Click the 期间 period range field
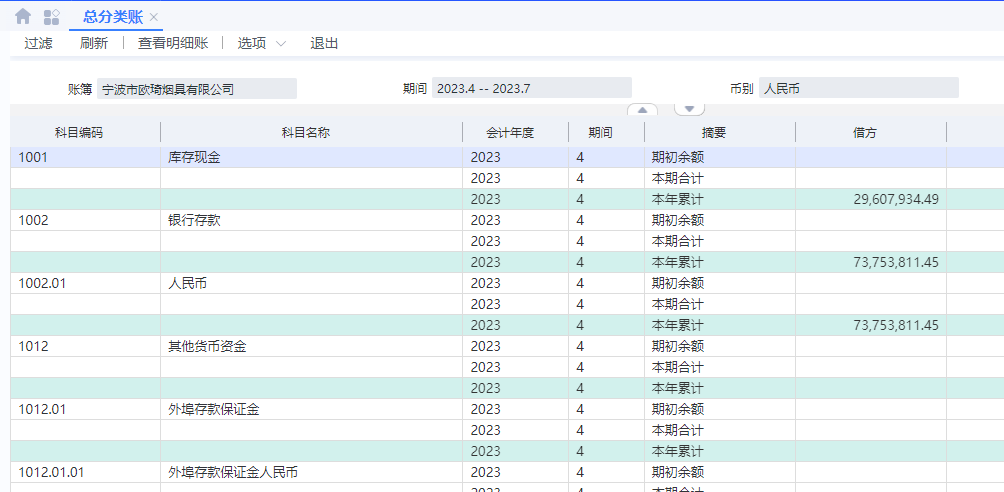 531,89
